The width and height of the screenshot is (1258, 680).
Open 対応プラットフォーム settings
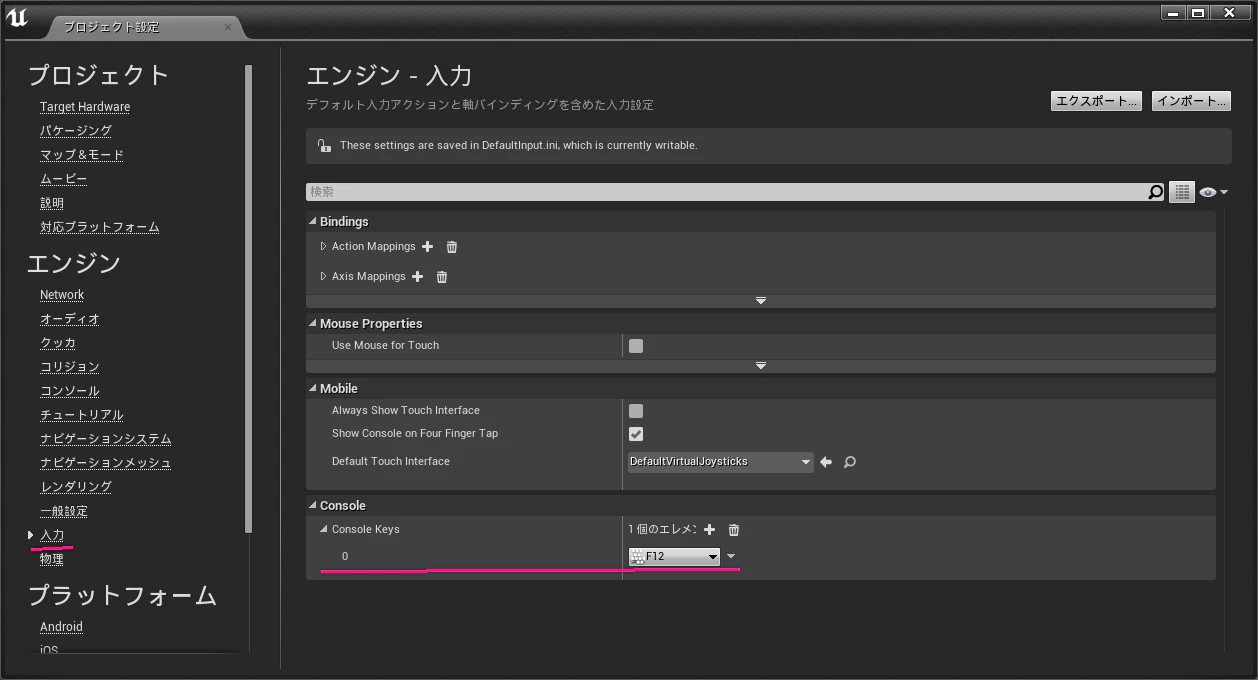[100, 227]
